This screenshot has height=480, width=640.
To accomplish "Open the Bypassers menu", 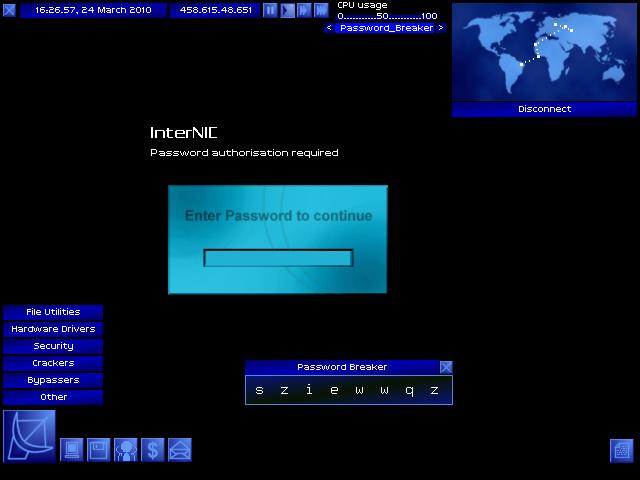I will point(53,380).
